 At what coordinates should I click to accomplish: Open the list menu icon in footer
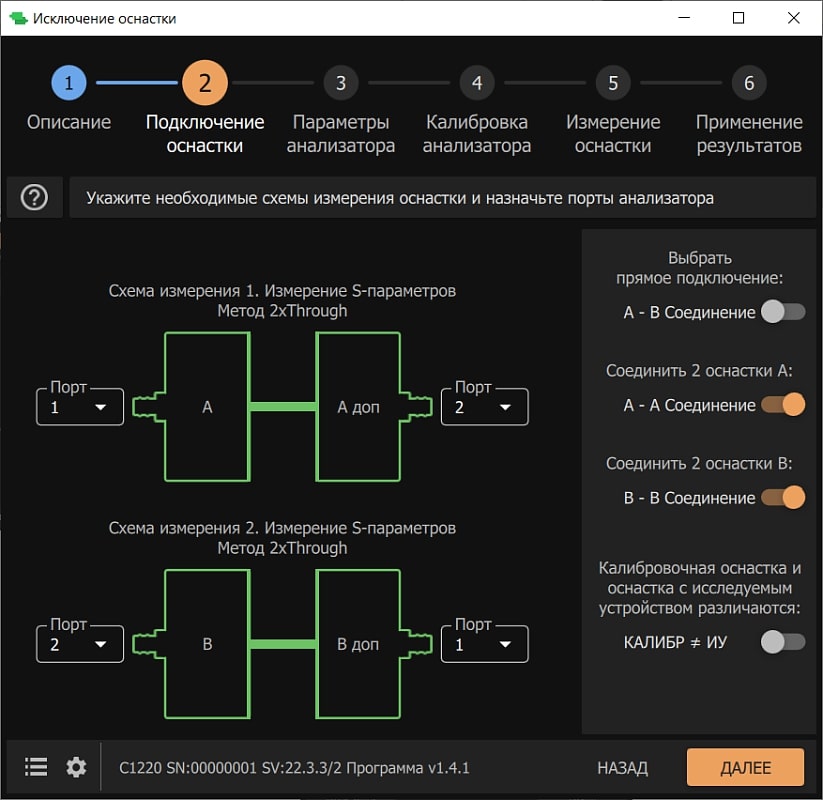click(x=36, y=767)
